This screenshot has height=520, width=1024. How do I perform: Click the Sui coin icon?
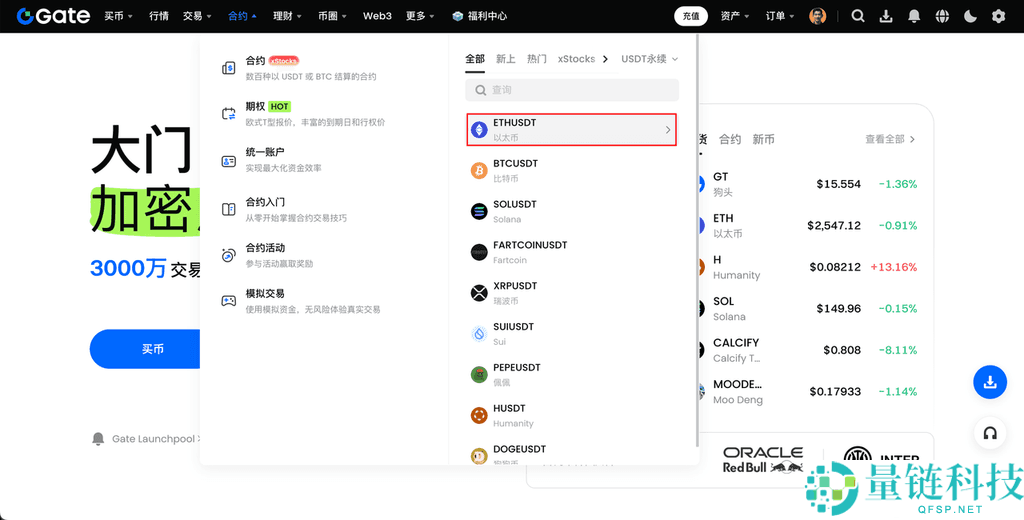coord(479,334)
